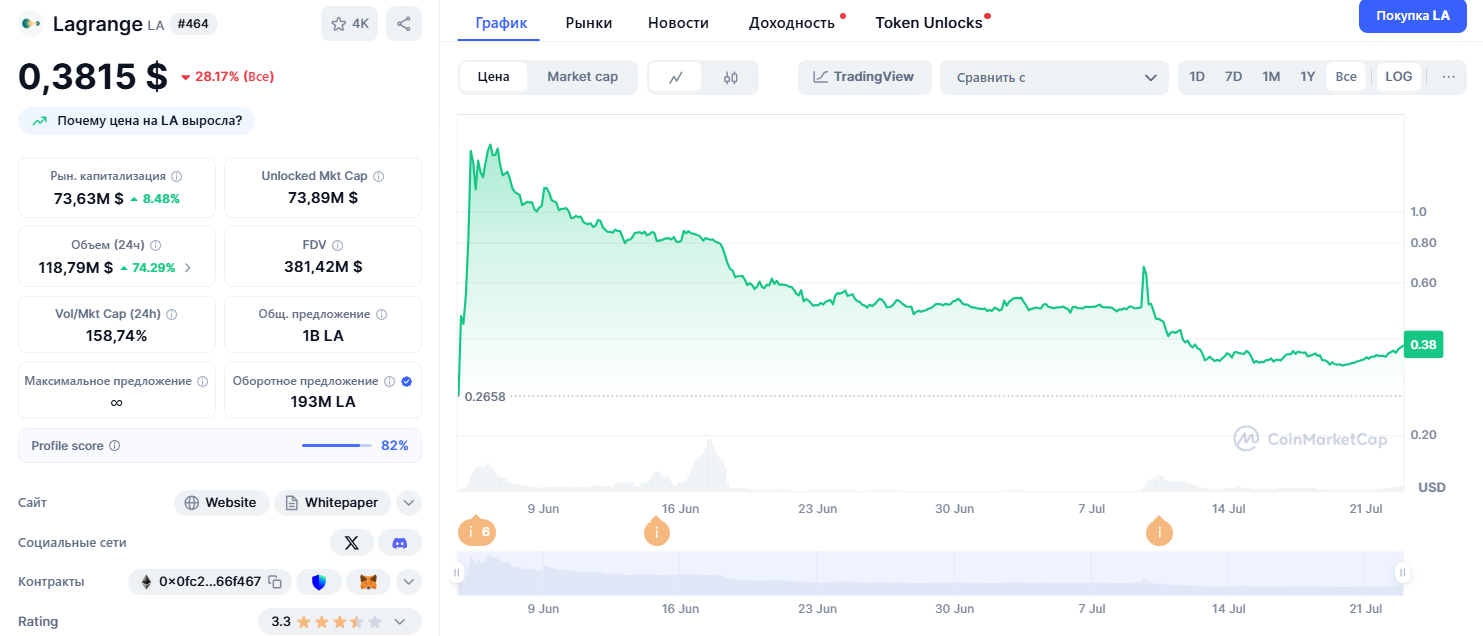Open the Whitepaper link
Image resolution: width=1483 pixels, height=636 pixels.
[332, 503]
